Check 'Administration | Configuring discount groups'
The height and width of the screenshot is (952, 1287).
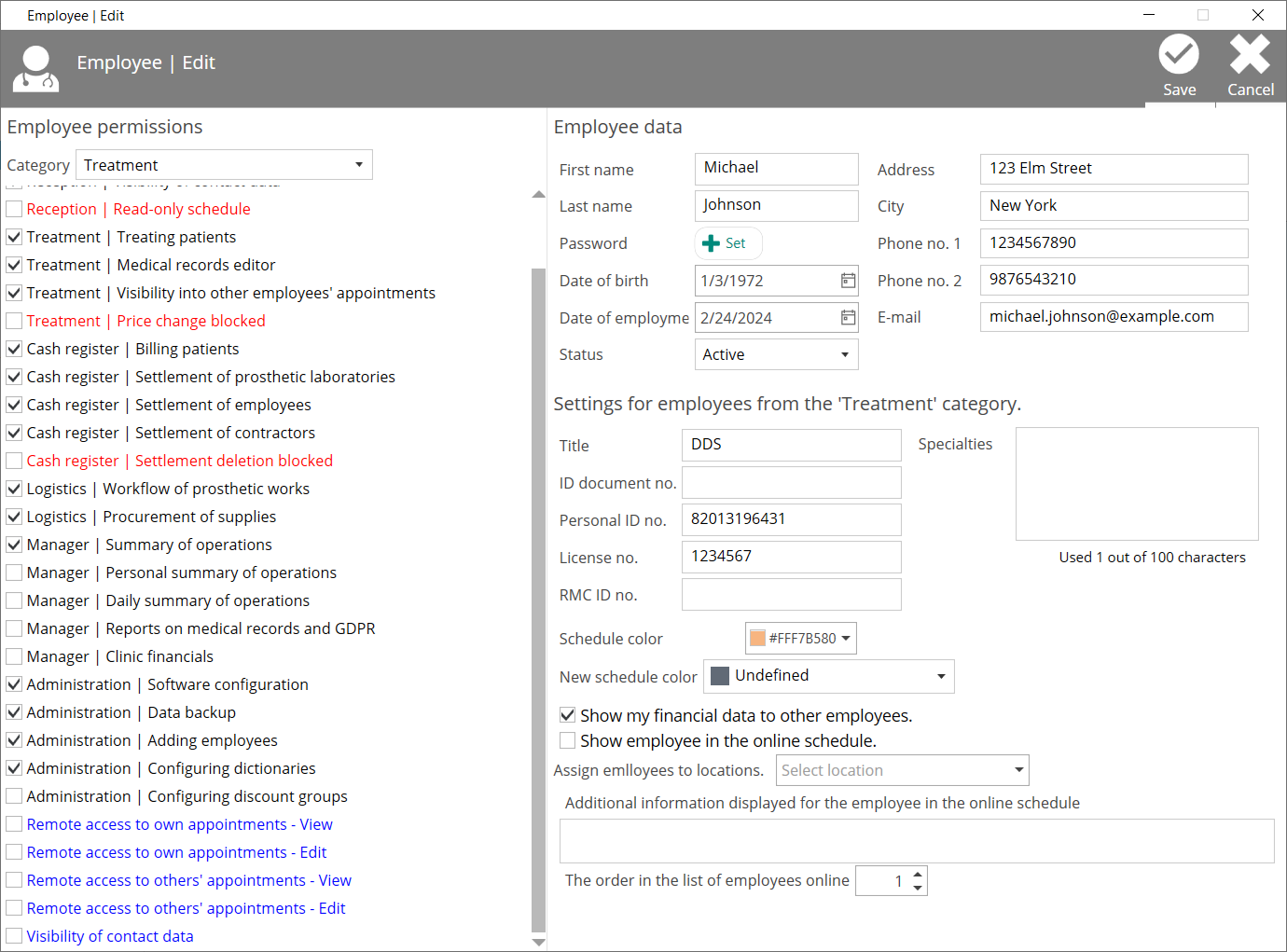point(14,796)
